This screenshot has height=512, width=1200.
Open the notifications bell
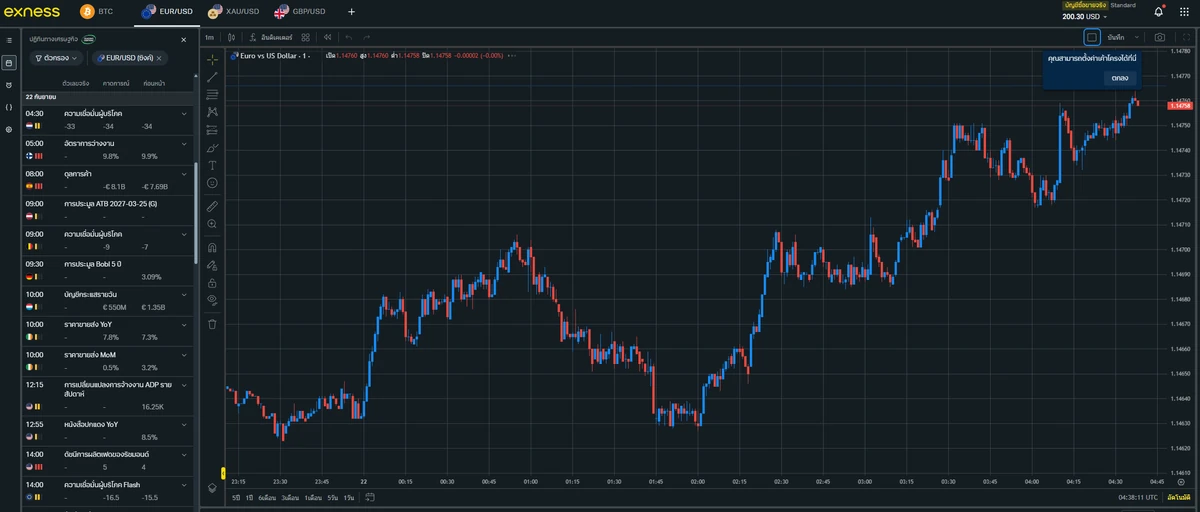tap(1158, 12)
